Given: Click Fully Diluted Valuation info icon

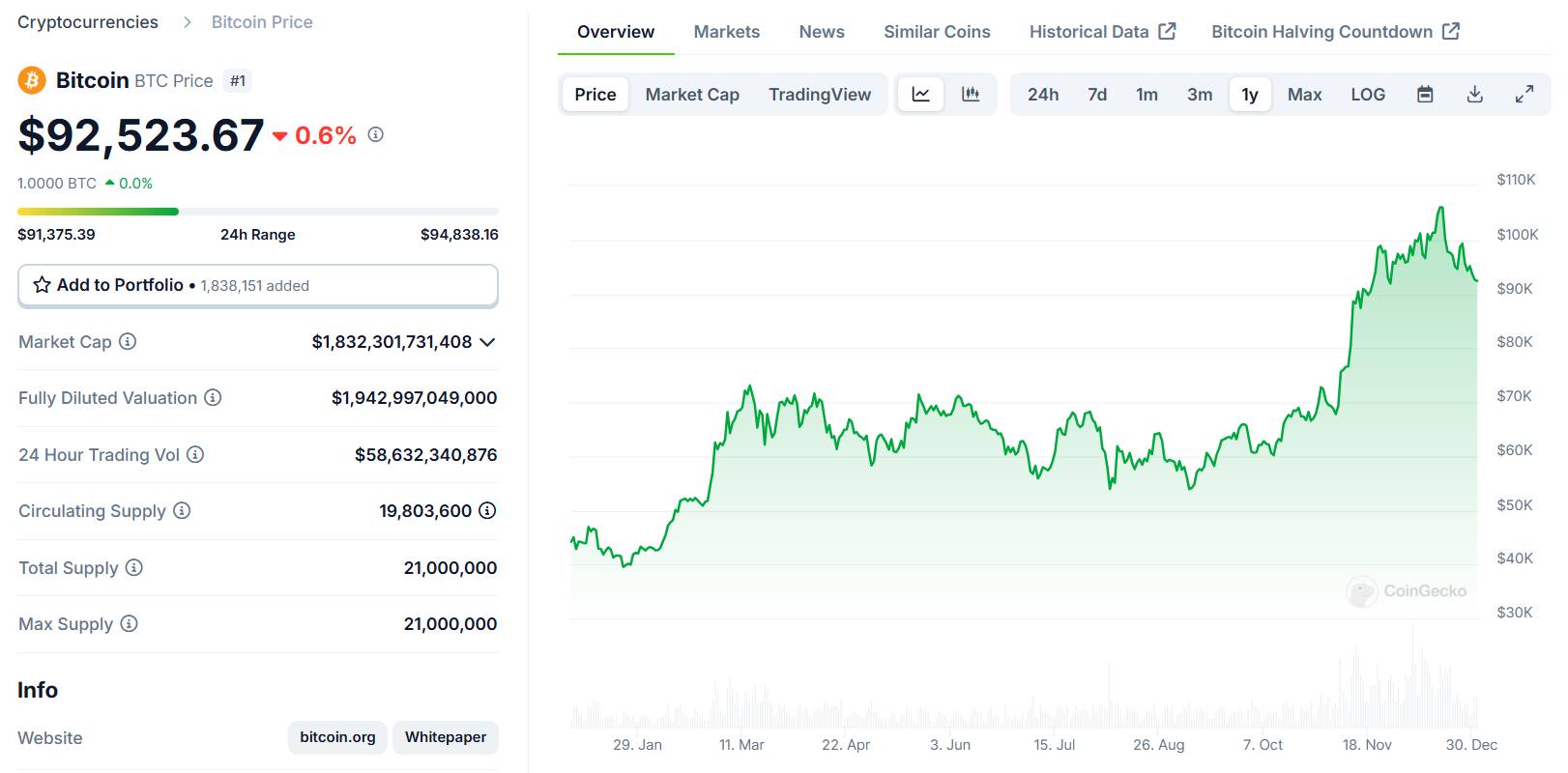Looking at the screenshot, I should (213, 397).
